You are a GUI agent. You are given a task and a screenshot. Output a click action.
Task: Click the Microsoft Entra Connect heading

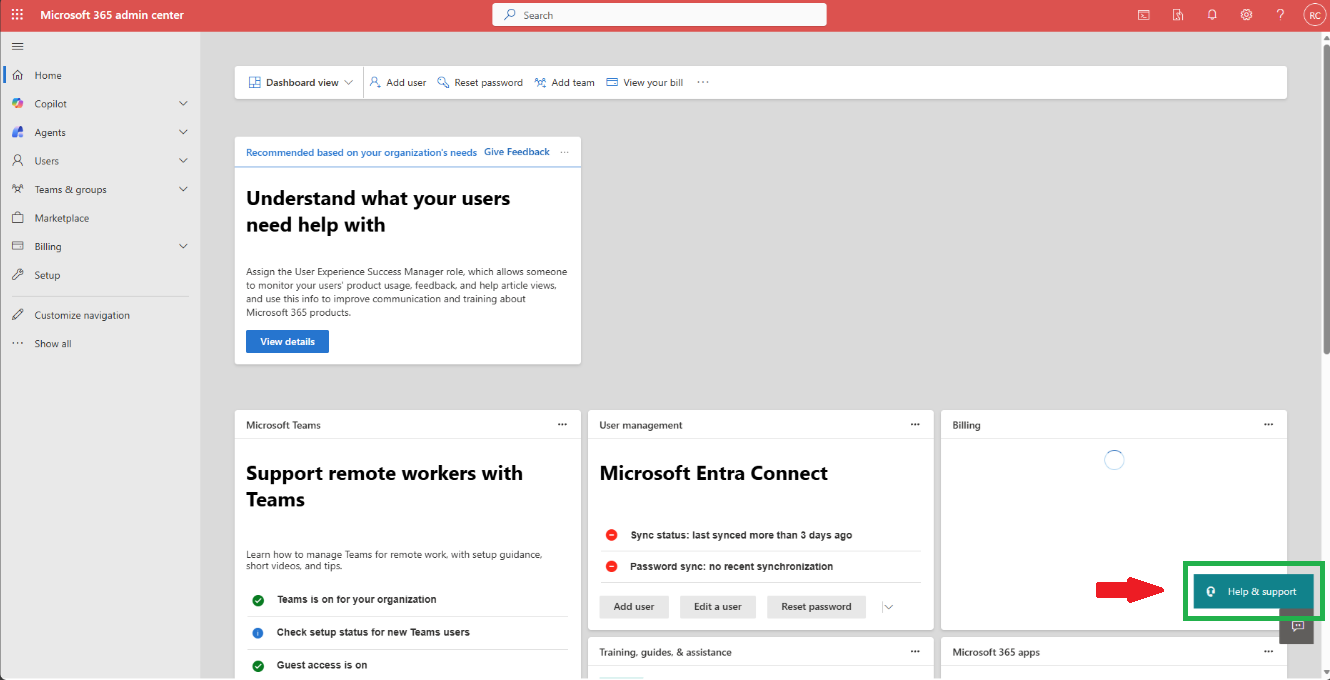[714, 473]
